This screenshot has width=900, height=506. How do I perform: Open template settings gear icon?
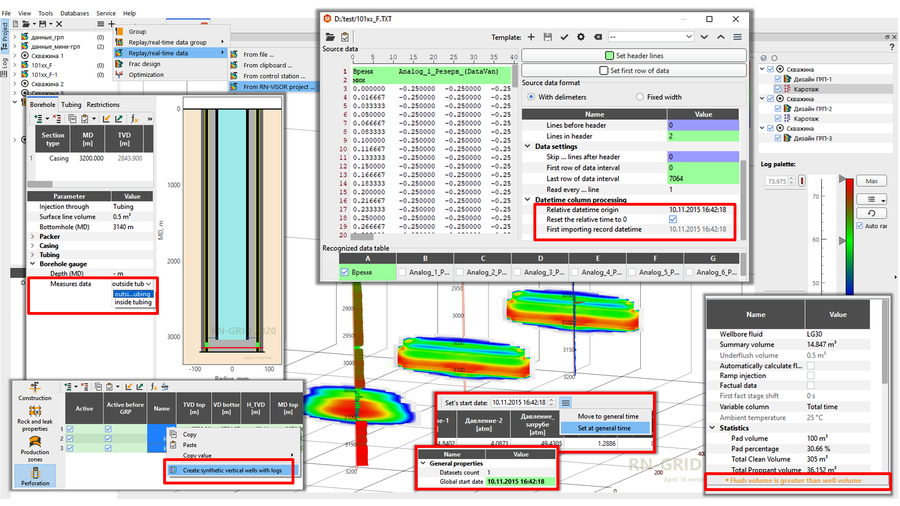point(581,37)
